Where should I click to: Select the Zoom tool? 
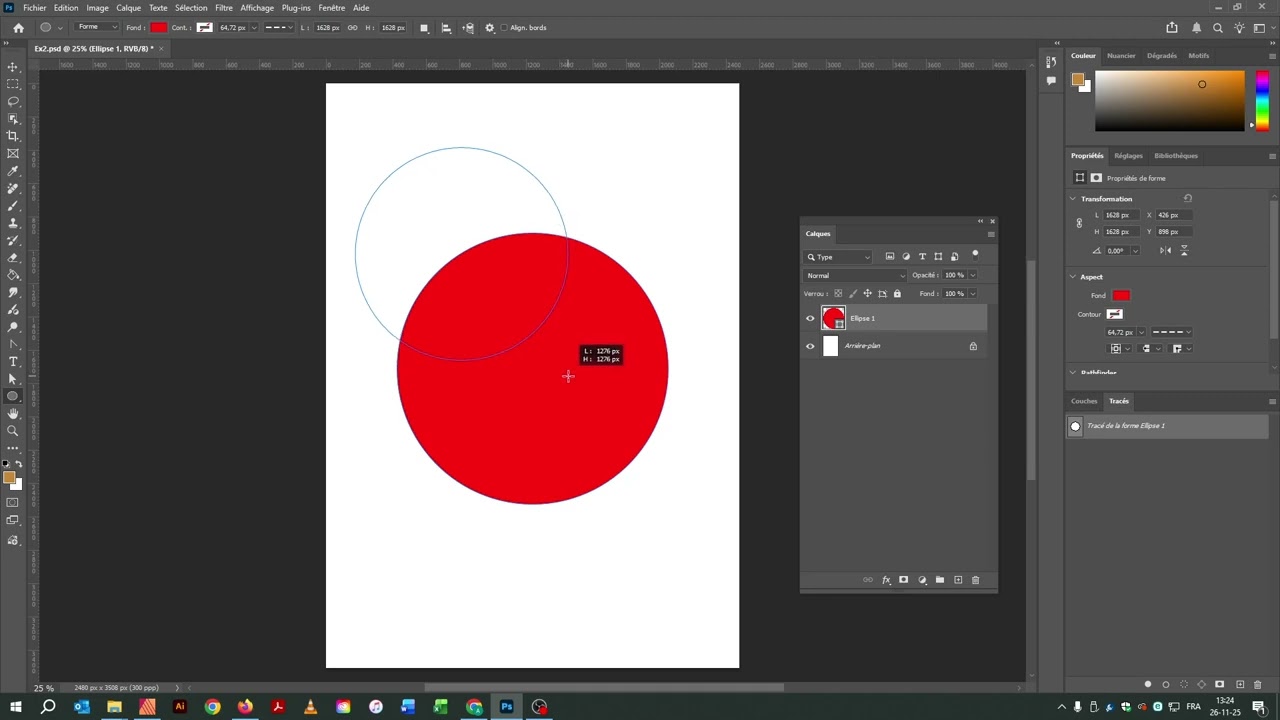[13, 431]
